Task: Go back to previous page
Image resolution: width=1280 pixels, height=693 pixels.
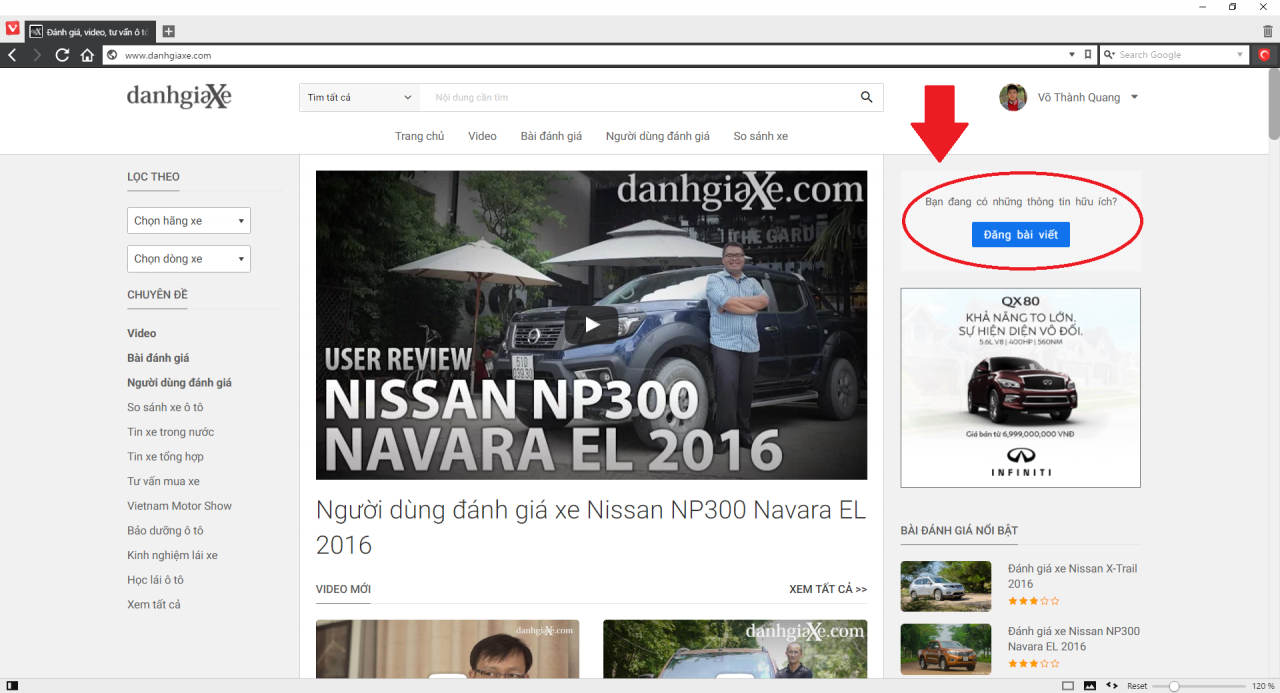Action: click(x=13, y=55)
